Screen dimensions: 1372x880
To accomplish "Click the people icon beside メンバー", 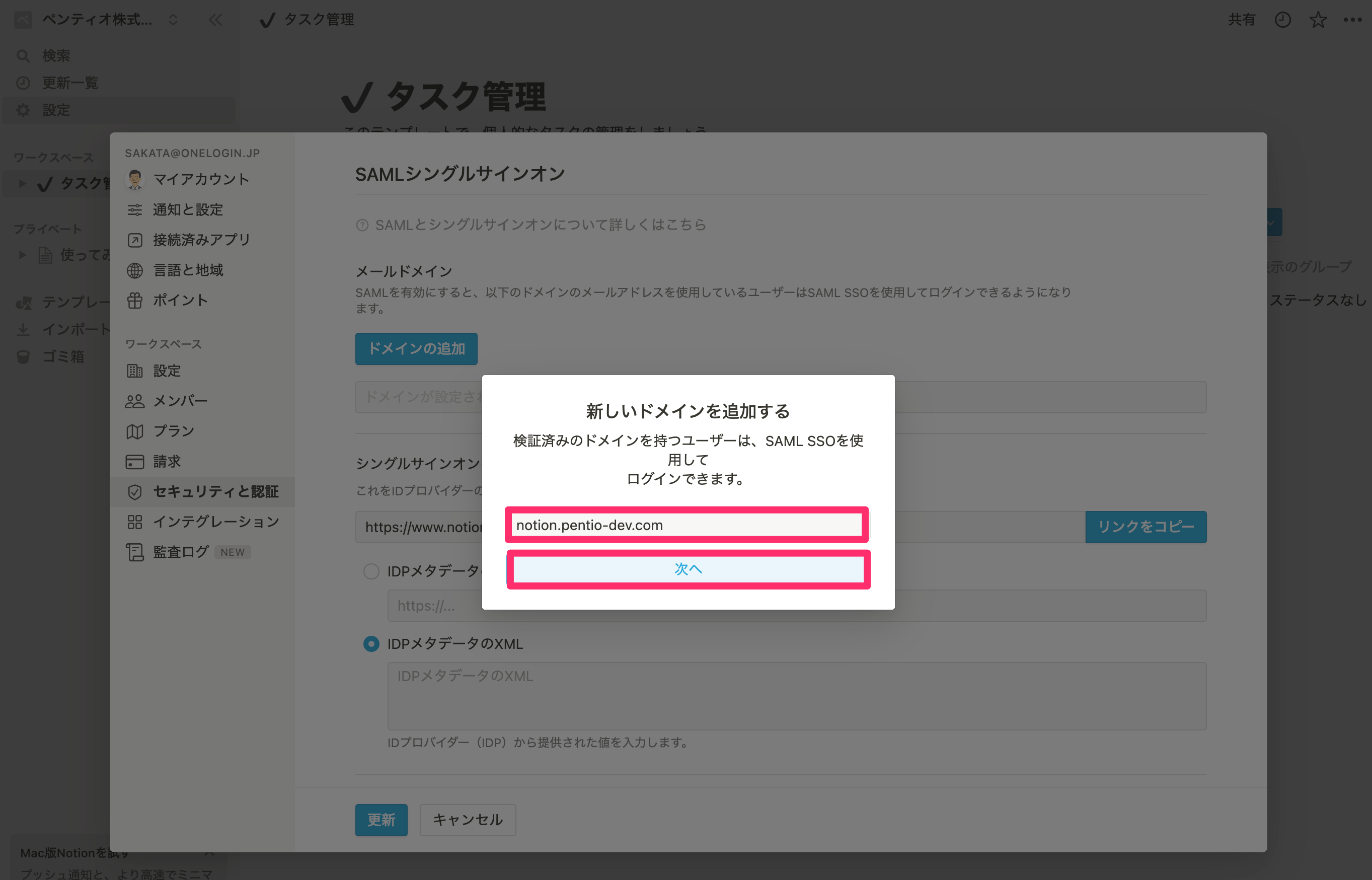I will (x=135, y=401).
